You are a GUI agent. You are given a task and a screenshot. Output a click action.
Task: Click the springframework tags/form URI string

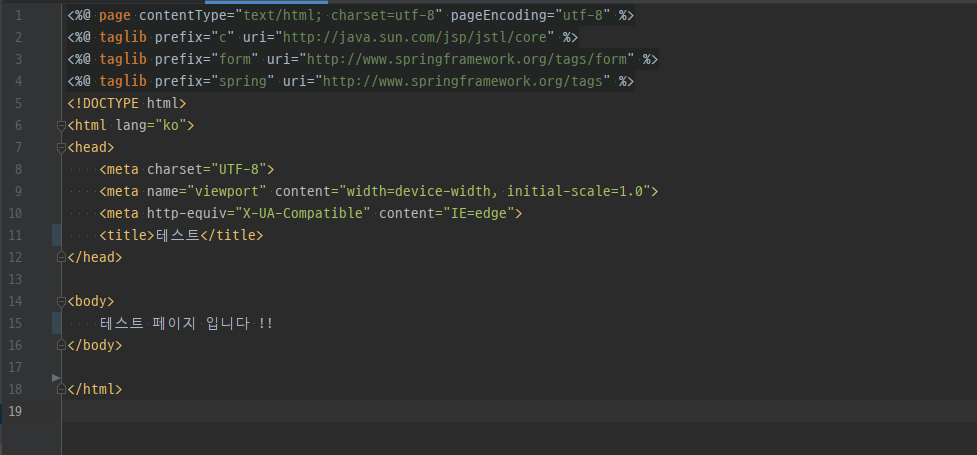click(467, 60)
